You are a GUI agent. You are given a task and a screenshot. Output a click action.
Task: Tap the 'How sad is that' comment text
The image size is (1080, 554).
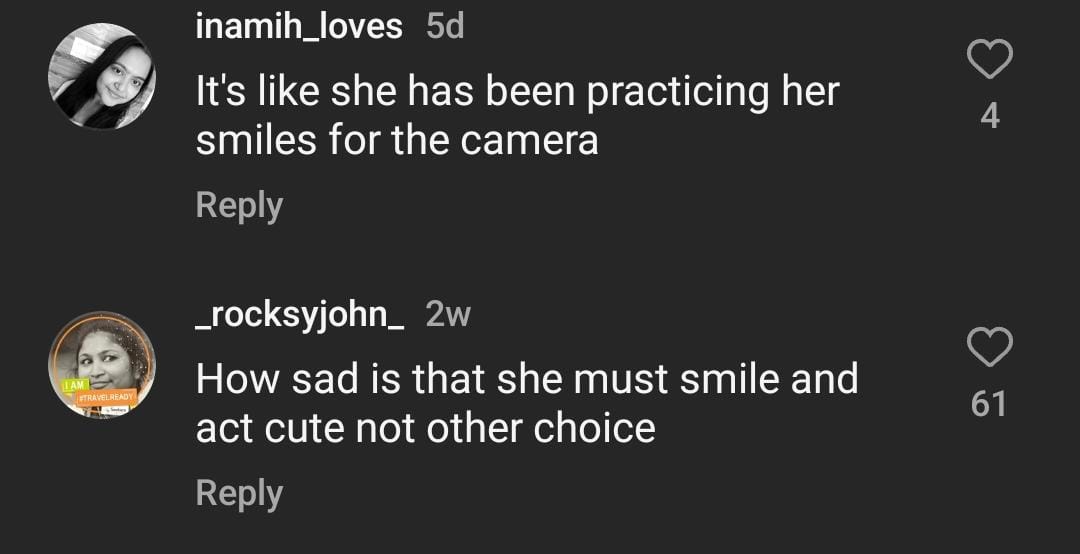tap(526, 380)
